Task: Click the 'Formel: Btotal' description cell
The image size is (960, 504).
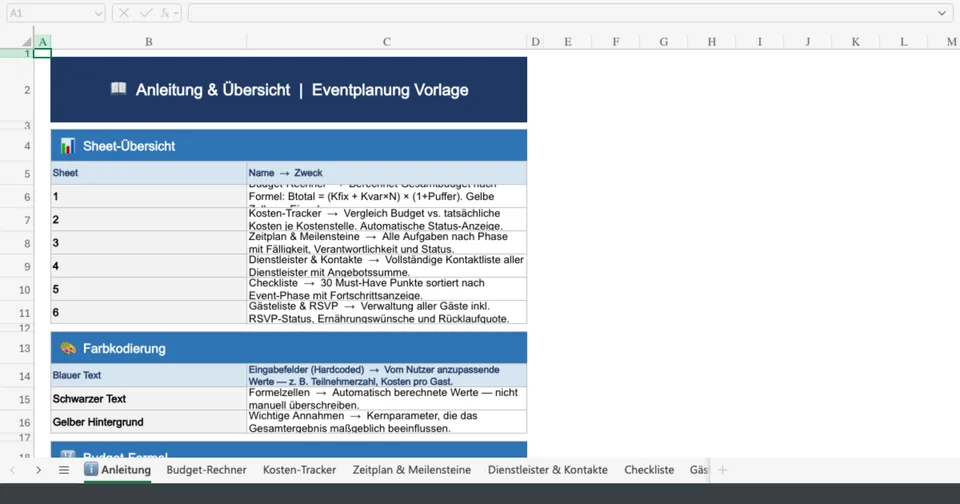Action: coord(386,197)
